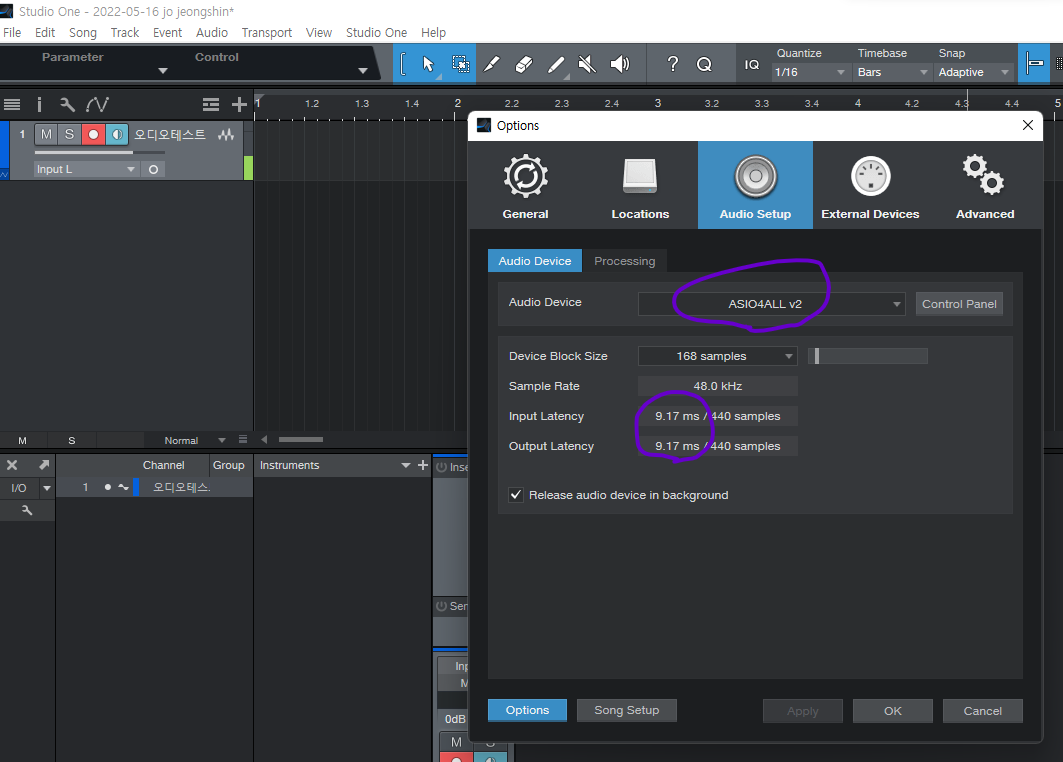Screen dimensions: 1063x762
Task: Toggle the IQ input quantize button
Action: [x=752, y=64]
